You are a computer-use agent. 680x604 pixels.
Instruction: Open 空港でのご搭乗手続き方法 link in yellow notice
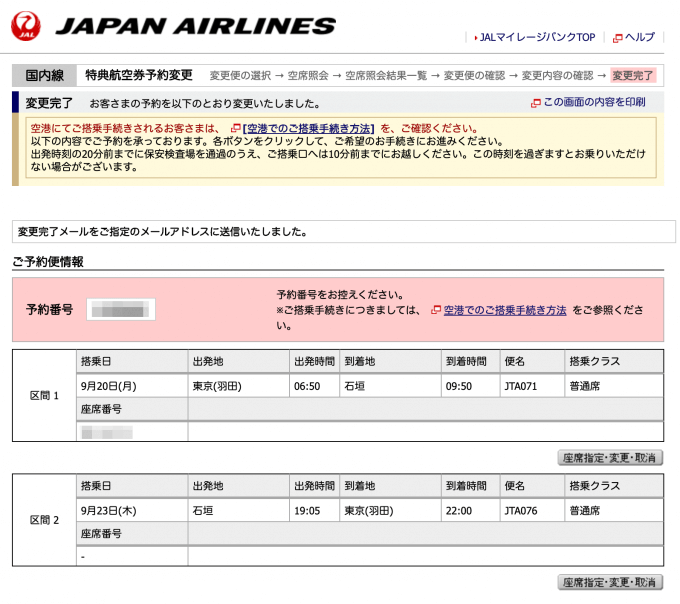pyautogui.click(x=308, y=129)
